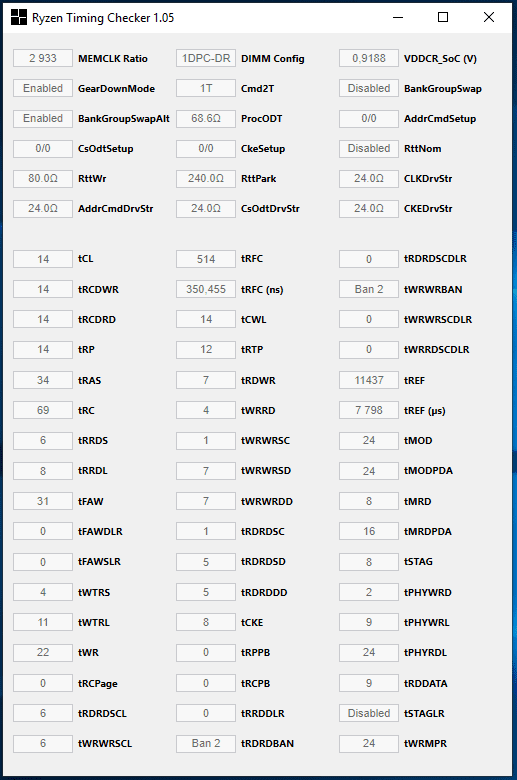
Task: Click the window title 'Ryzen Timing Checker 1.05'
Action: pyautogui.click(x=103, y=18)
